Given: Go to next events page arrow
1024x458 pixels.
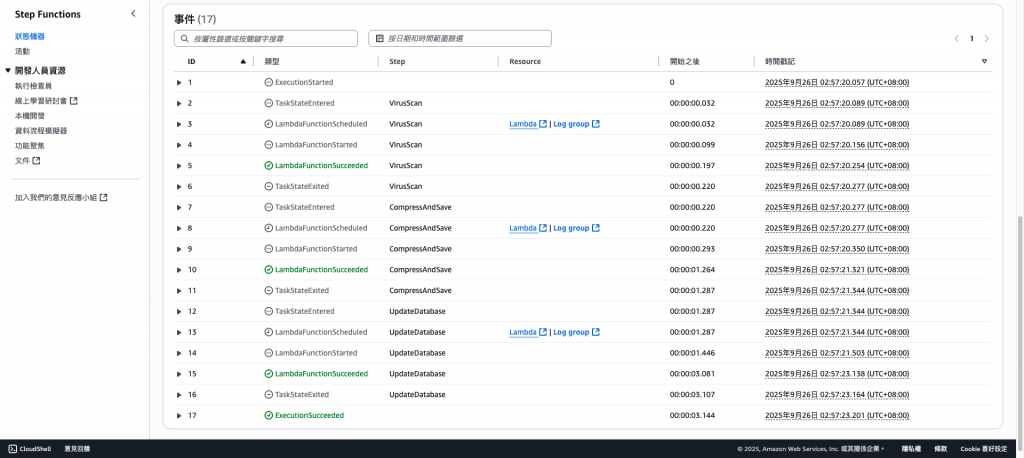Looking at the screenshot, I should pyautogui.click(x=987, y=39).
